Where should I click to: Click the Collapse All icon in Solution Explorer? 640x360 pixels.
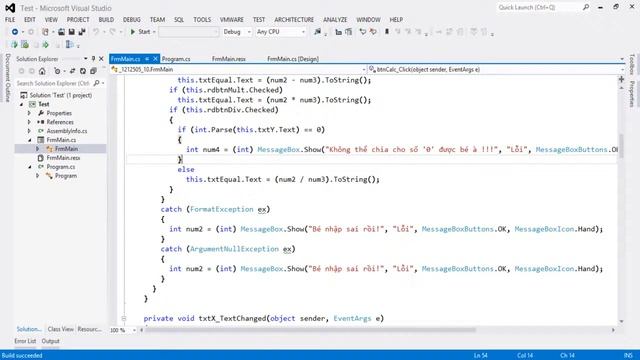click(93, 71)
